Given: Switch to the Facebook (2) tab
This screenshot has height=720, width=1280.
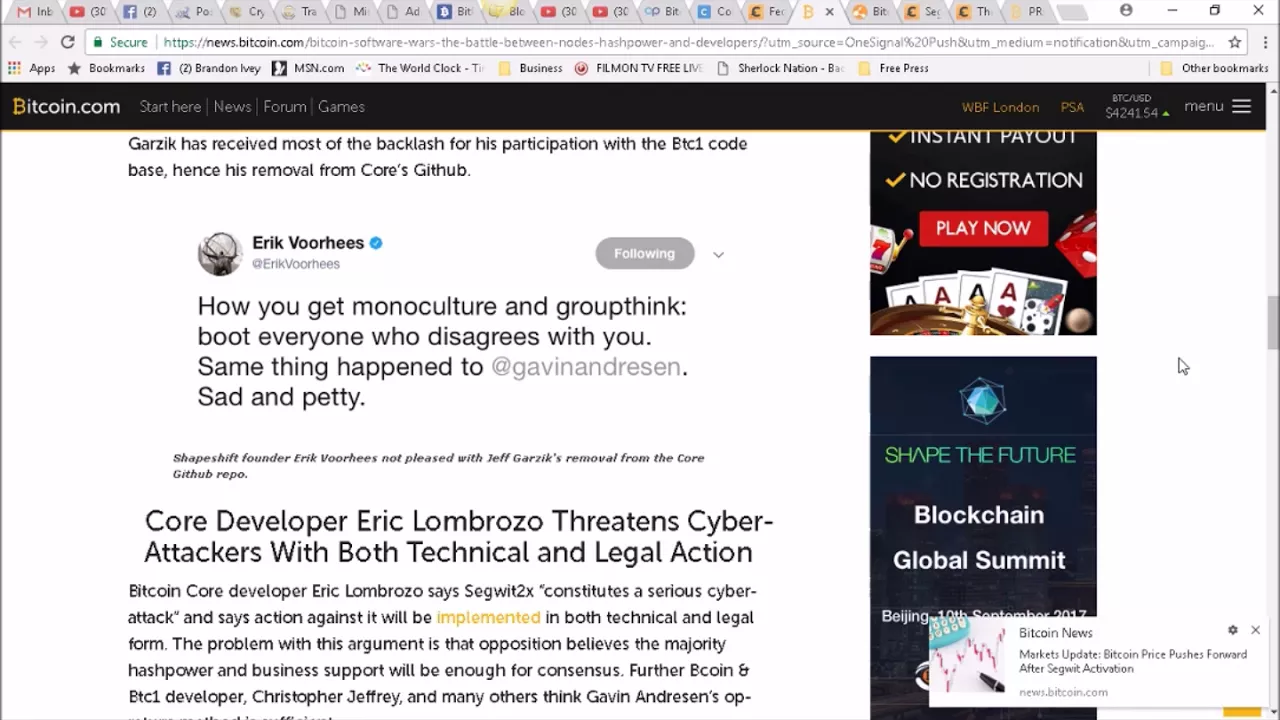Looking at the screenshot, I should tap(138, 12).
